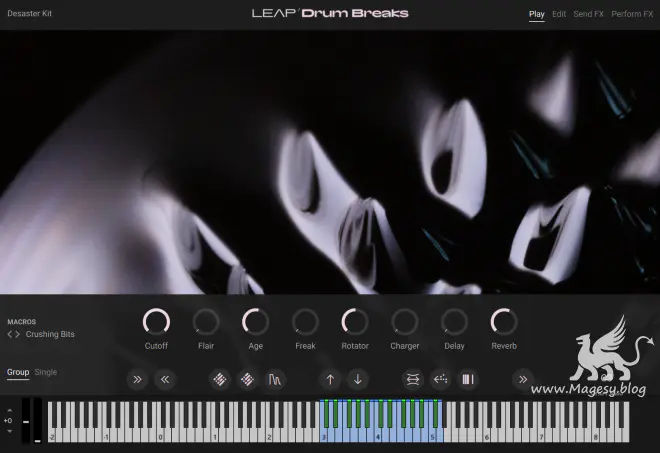
Task: Click the Cutoff knob
Action: coord(156,322)
